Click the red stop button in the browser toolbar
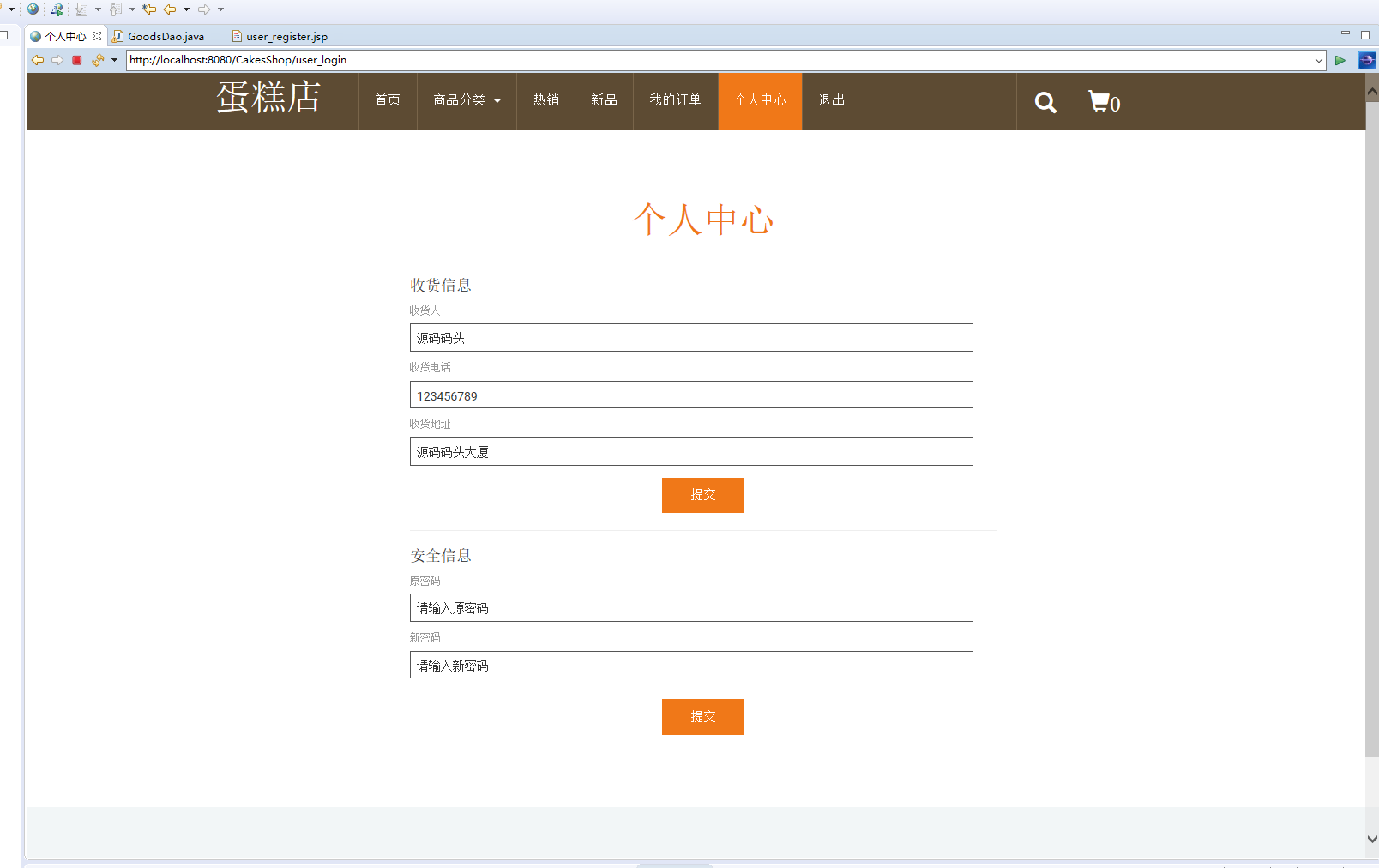 tap(77, 60)
